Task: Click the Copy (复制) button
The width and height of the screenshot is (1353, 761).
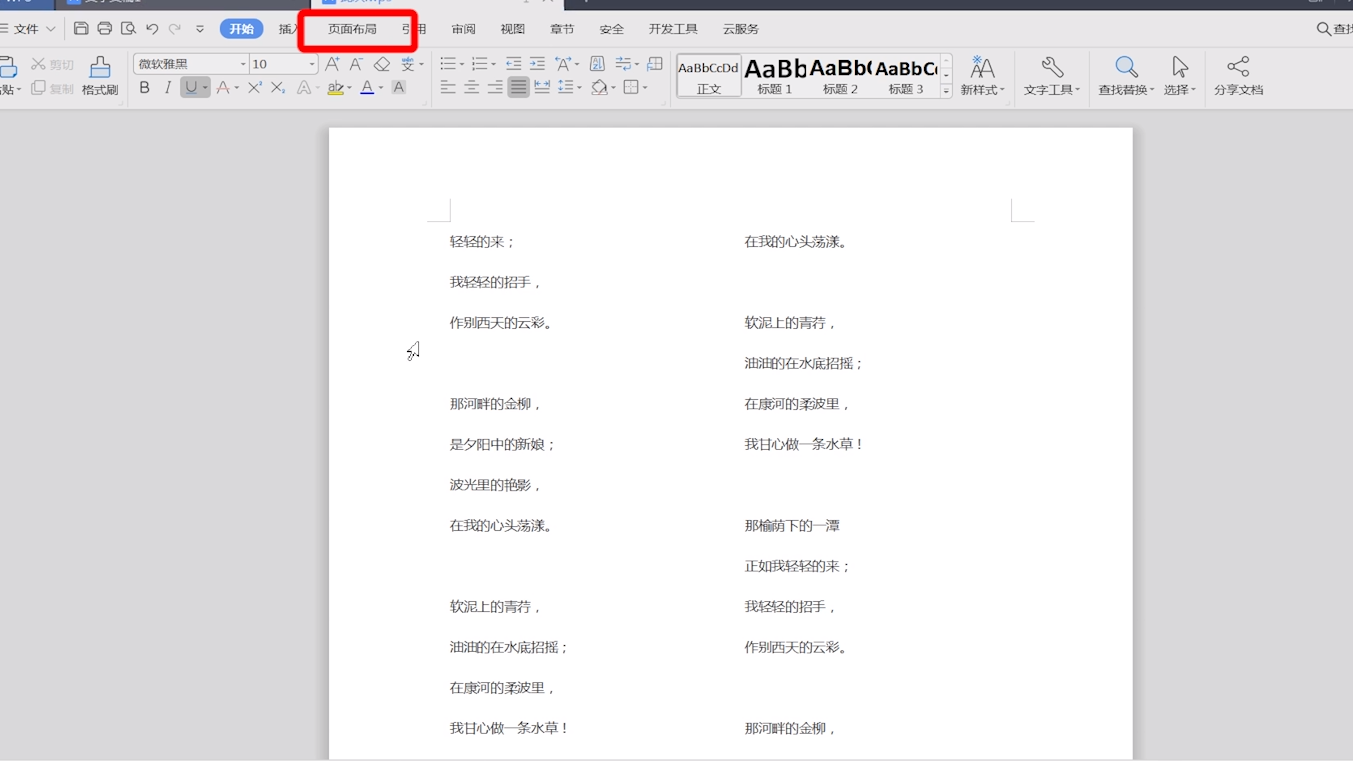Action: pos(52,88)
